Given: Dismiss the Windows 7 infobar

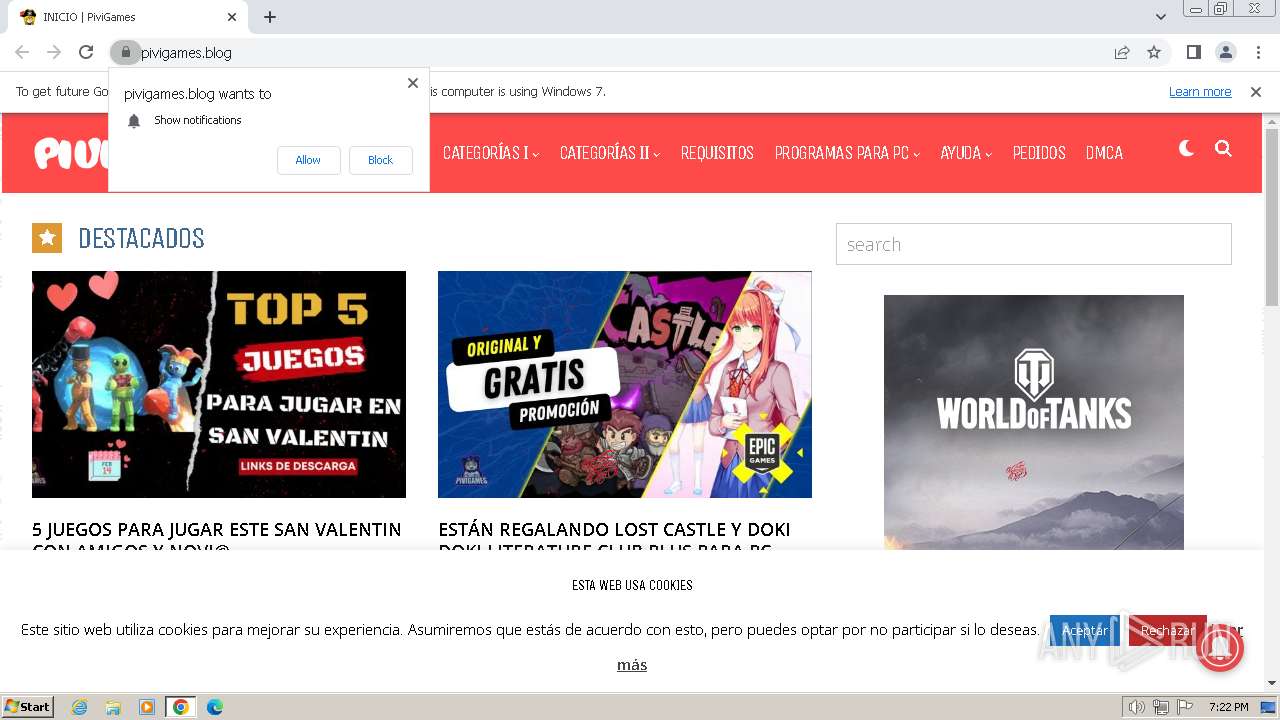Looking at the screenshot, I should click(x=1256, y=91).
